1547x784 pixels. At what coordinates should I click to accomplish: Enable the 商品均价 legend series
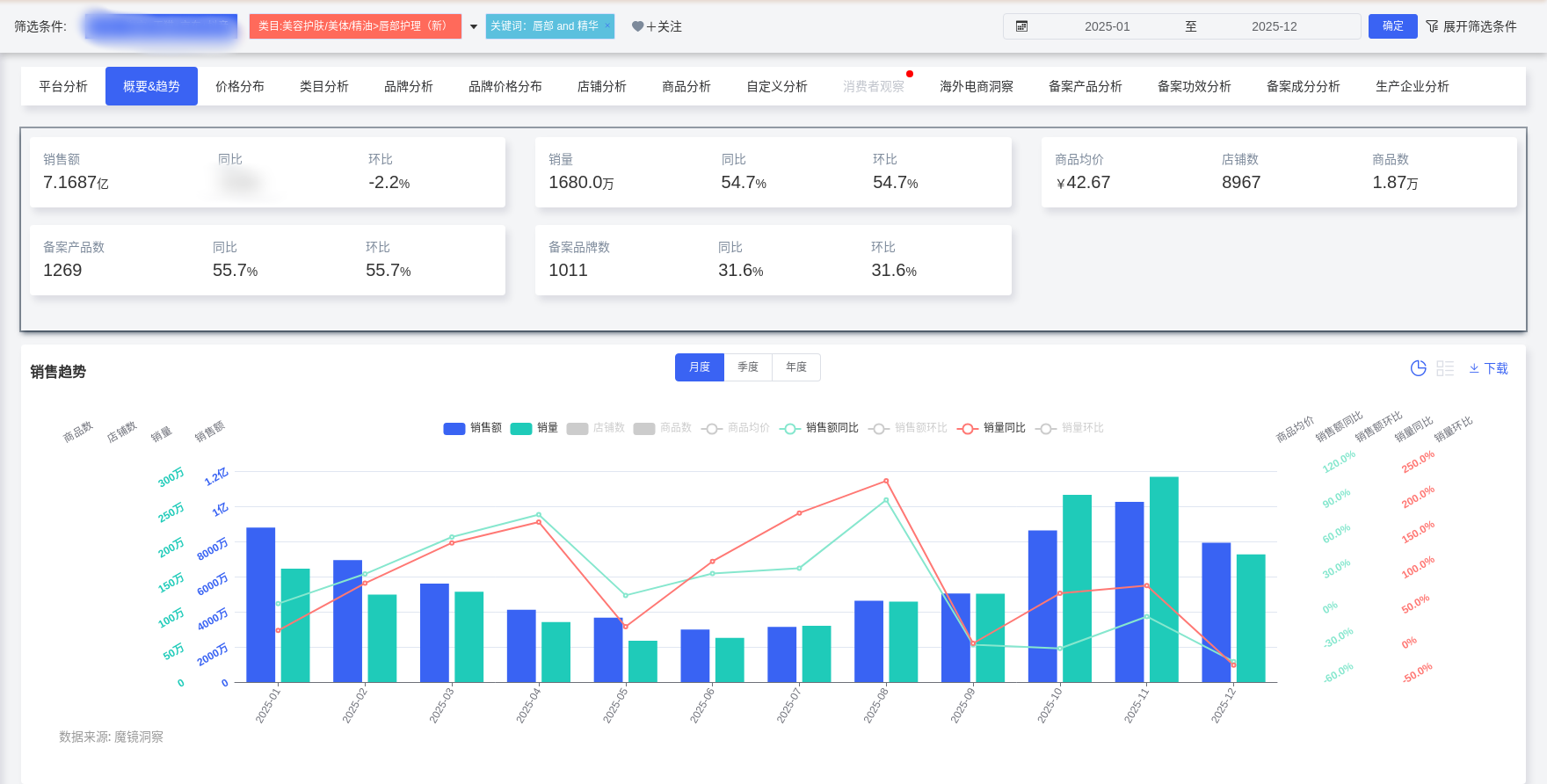tap(736, 428)
